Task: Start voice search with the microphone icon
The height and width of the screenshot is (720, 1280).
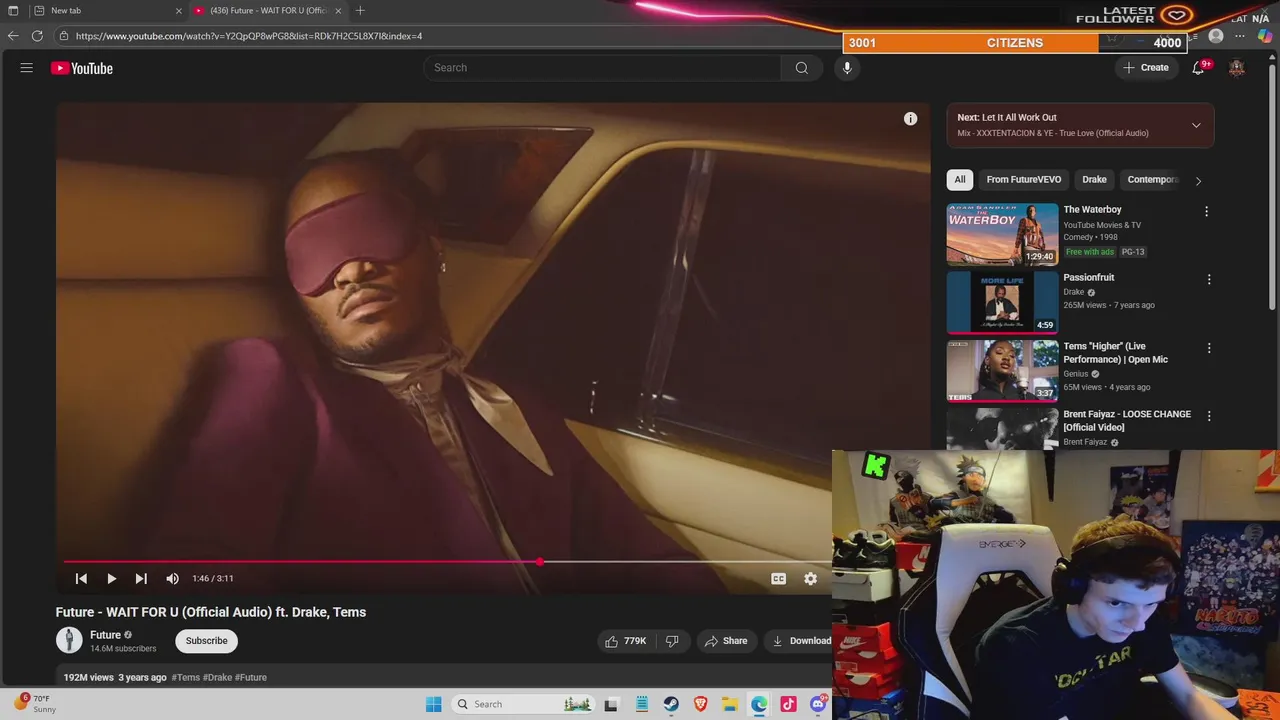Action: point(847,68)
